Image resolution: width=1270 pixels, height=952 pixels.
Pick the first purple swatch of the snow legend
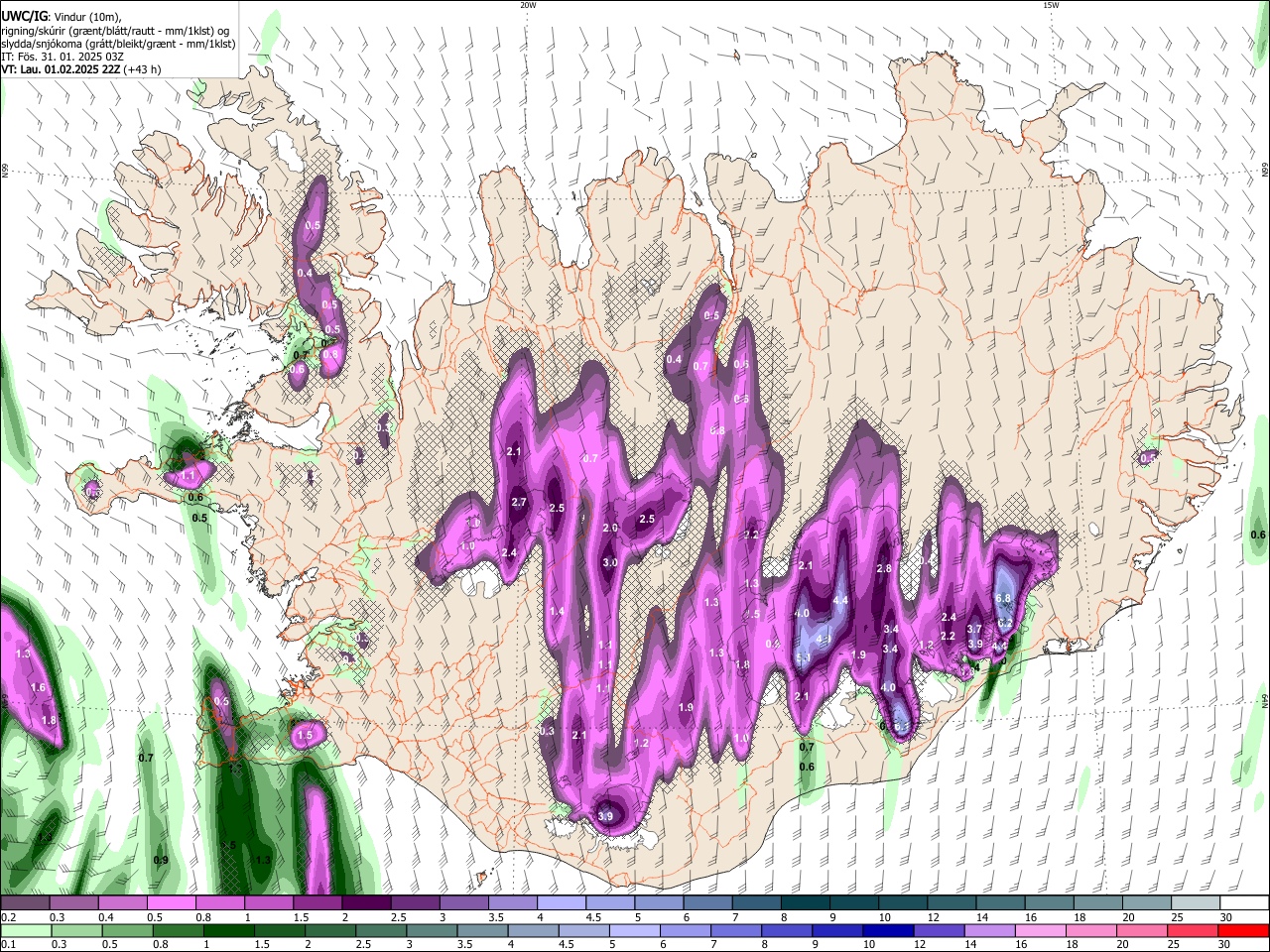pyautogui.click(x=26, y=903)
